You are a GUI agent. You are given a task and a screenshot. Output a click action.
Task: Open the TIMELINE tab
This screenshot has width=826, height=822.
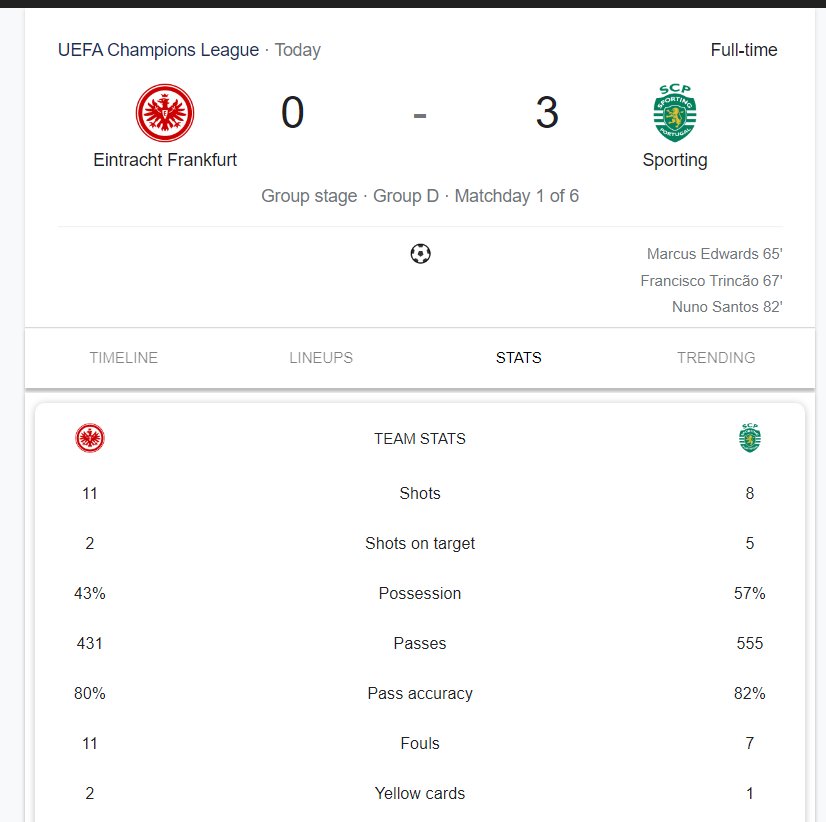[123, 358]
